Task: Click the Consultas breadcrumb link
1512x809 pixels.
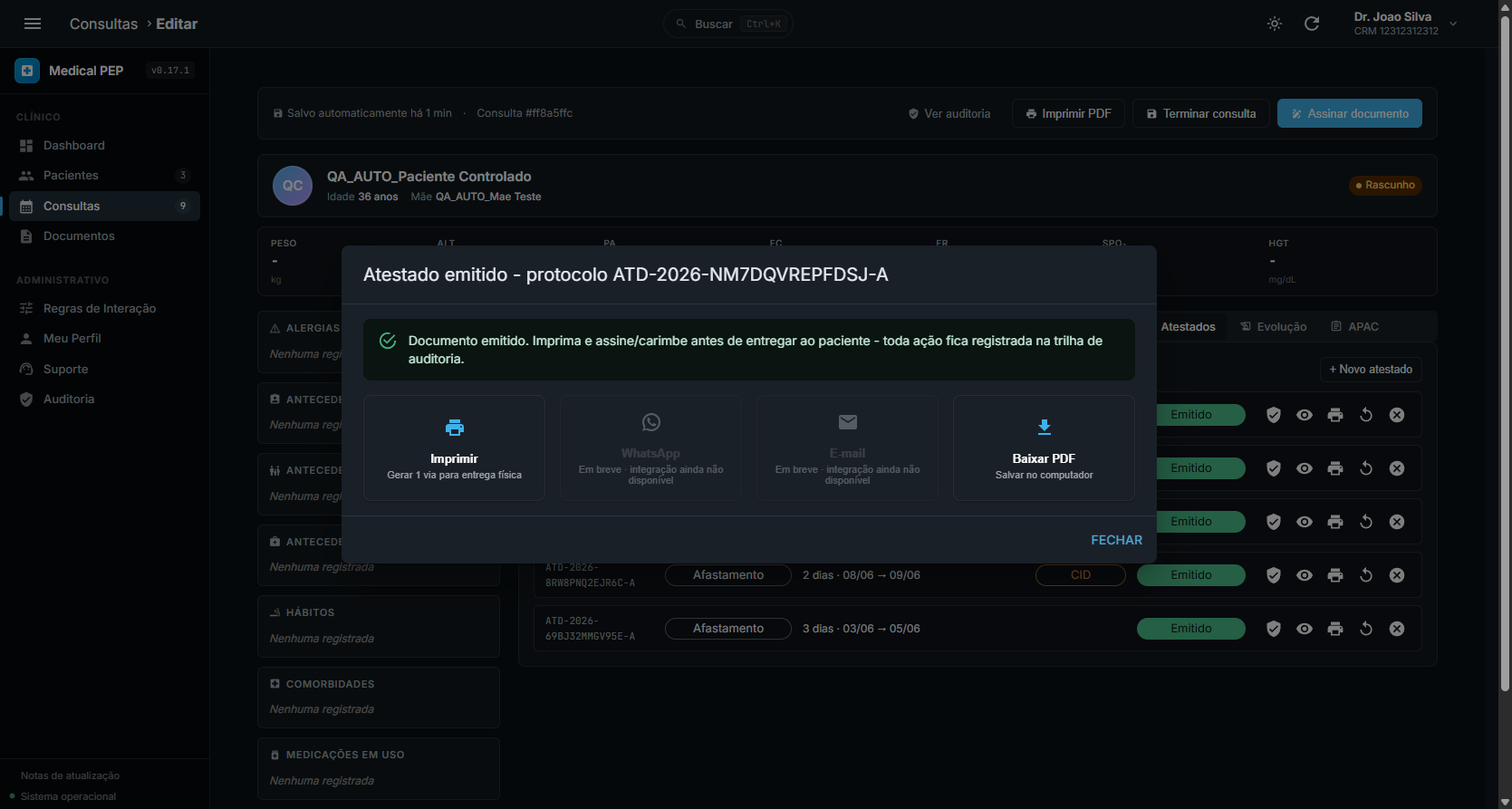Action: pyautogui.click(x=103, y=24)
